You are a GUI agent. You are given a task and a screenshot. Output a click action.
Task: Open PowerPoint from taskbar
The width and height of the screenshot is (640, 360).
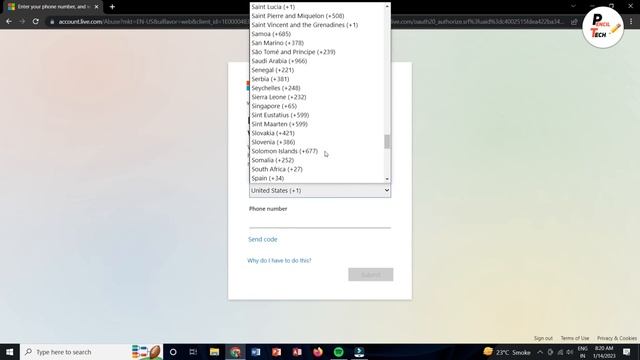pos(276,352)
